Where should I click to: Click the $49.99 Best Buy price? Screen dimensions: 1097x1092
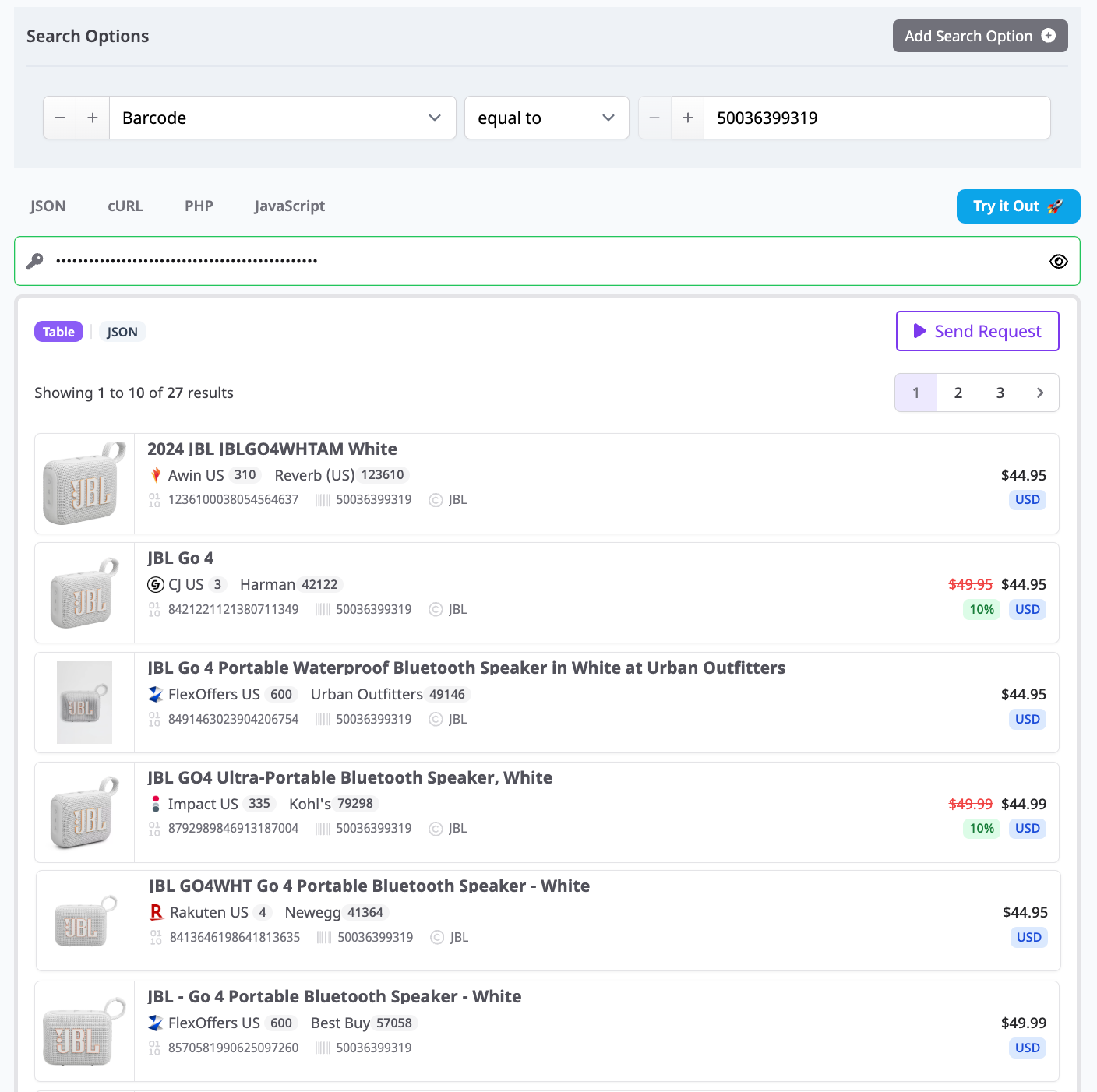pyautogui.click(x=1024, y=1023)
